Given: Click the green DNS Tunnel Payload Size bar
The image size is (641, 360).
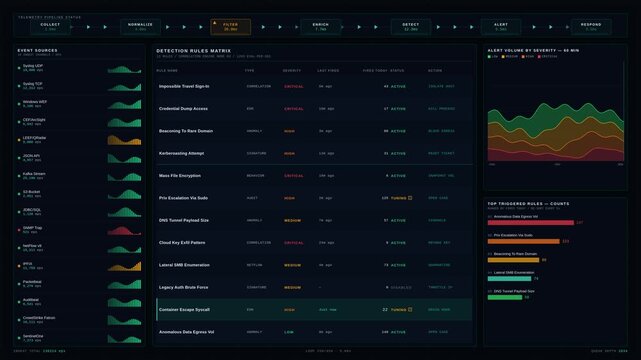Looking at the screenshot, I should click(x=505, y=297).
